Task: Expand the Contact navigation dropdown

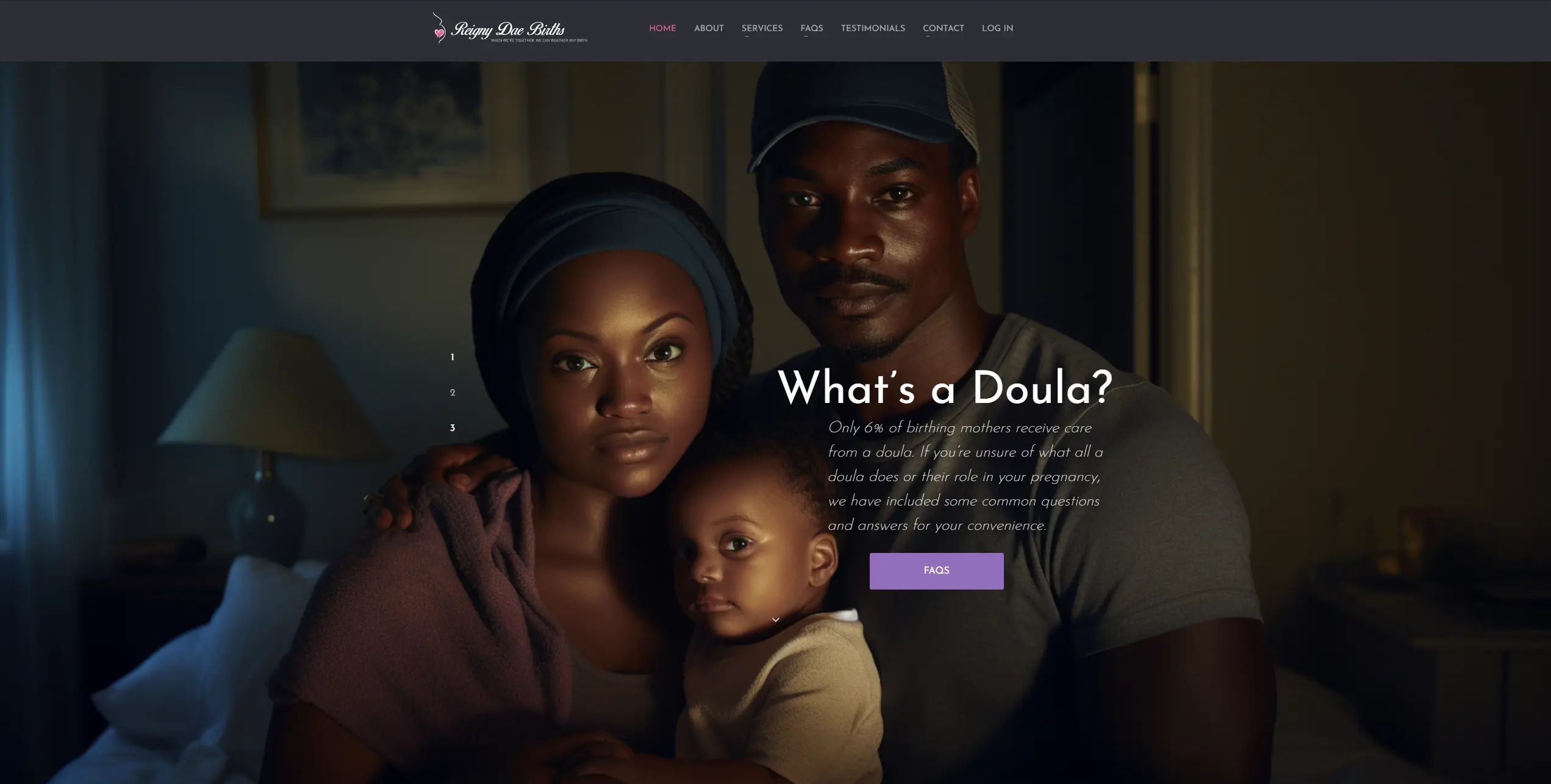Action: [943, 29]
